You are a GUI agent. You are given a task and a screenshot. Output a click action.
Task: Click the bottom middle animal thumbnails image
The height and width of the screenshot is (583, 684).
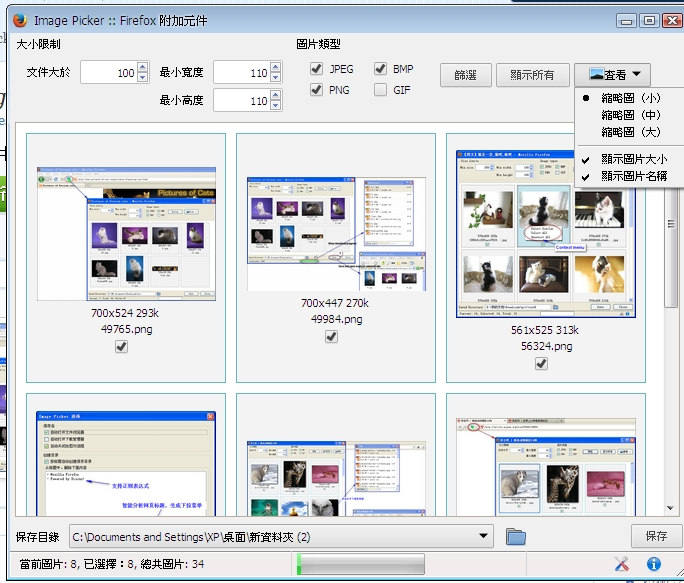(336, 479)
